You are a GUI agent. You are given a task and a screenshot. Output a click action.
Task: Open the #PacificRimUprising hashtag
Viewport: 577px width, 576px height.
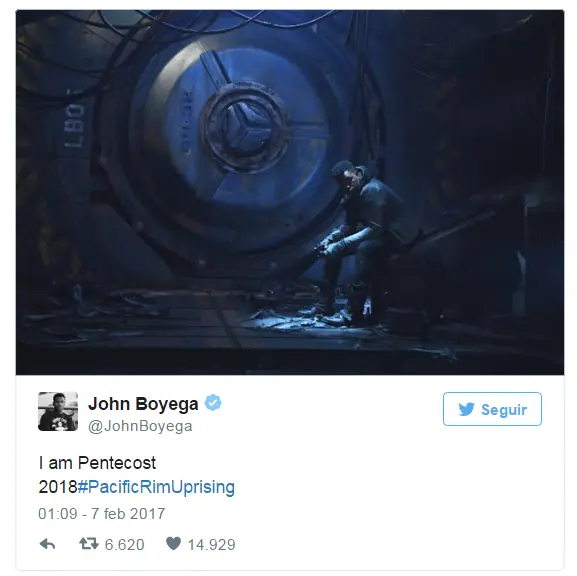coord(156,487)
